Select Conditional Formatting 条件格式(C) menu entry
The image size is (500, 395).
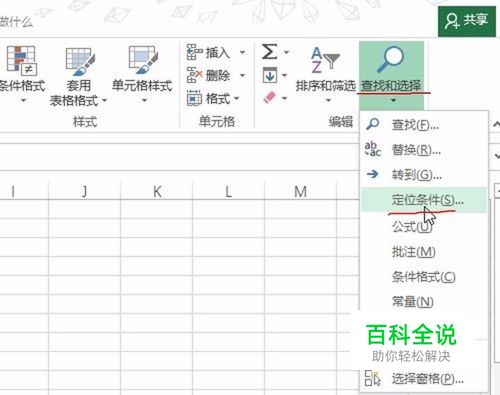pos(424,277)
